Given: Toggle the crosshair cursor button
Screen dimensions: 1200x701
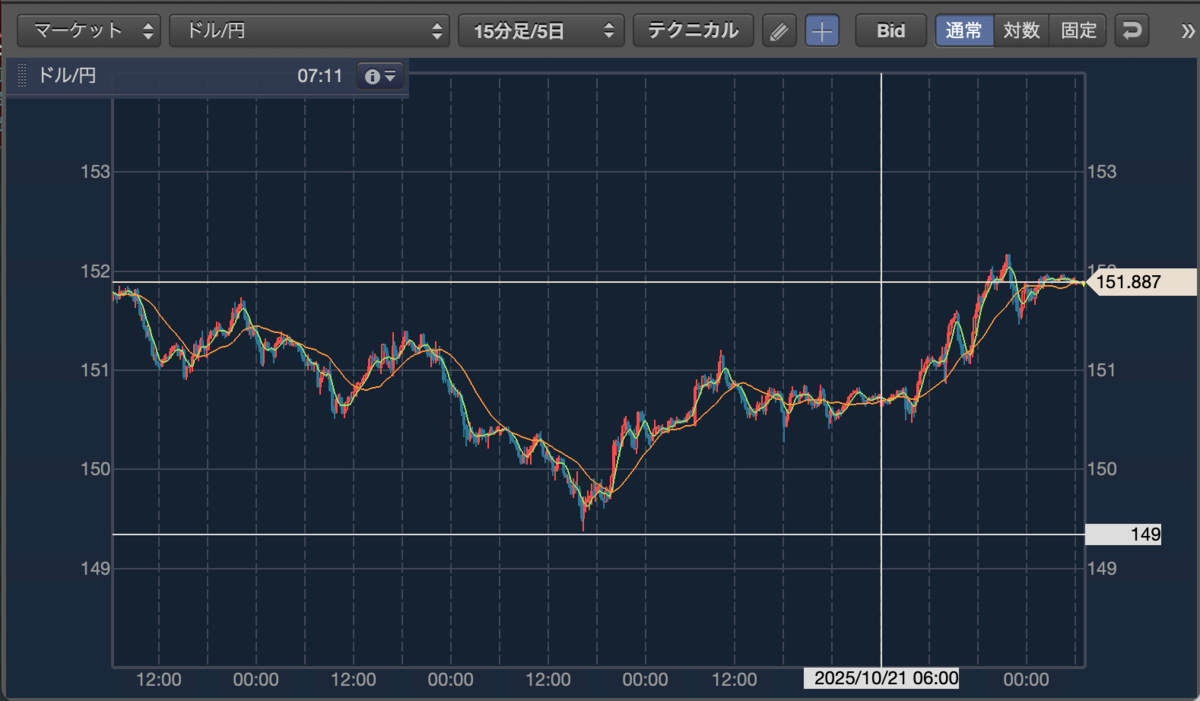Looking at the screenshot, I should [822, 31].
